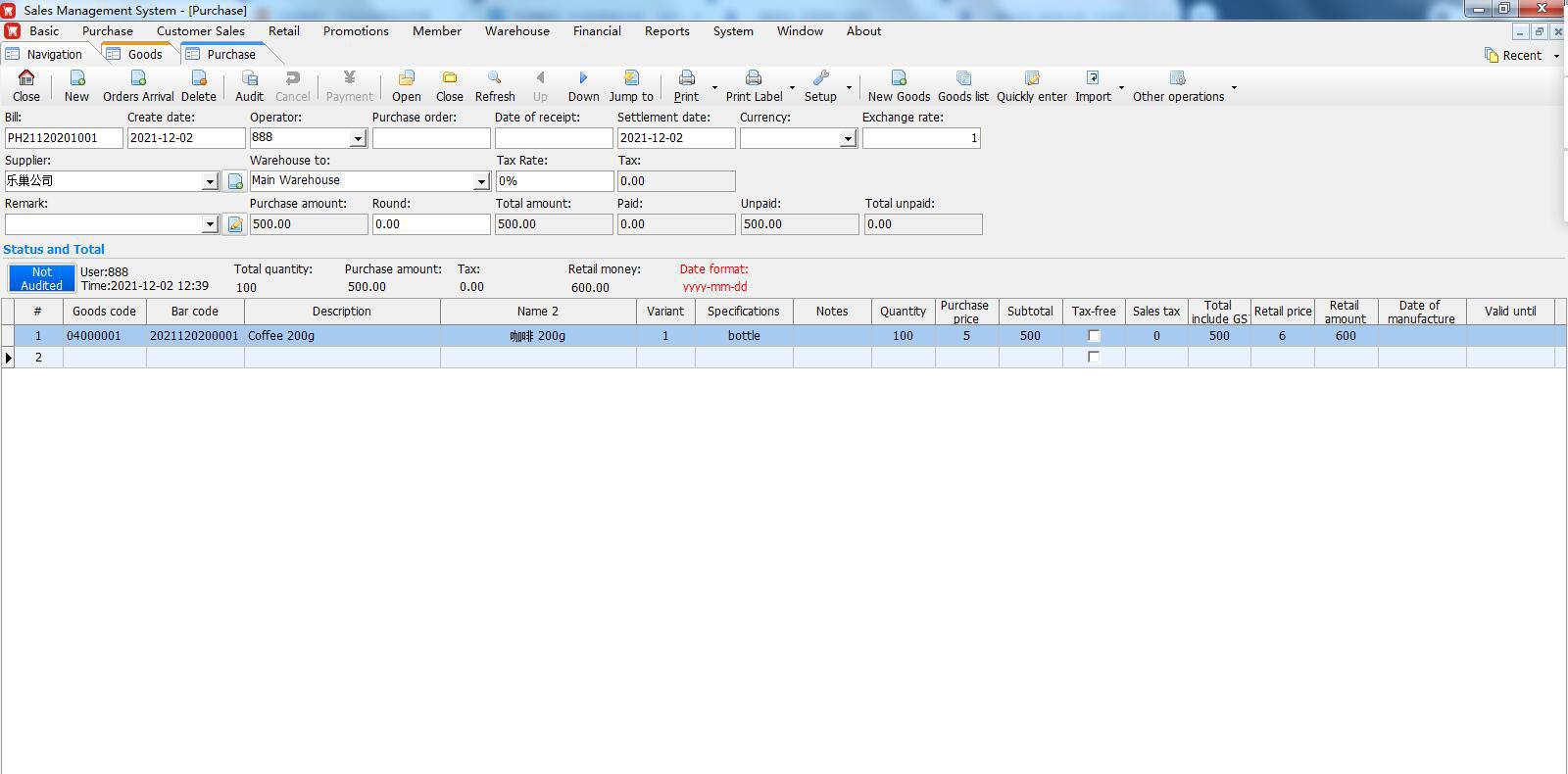Open the Warehouse menu
This screenshot has height=774, width=1568.
(x=516, y=31)
